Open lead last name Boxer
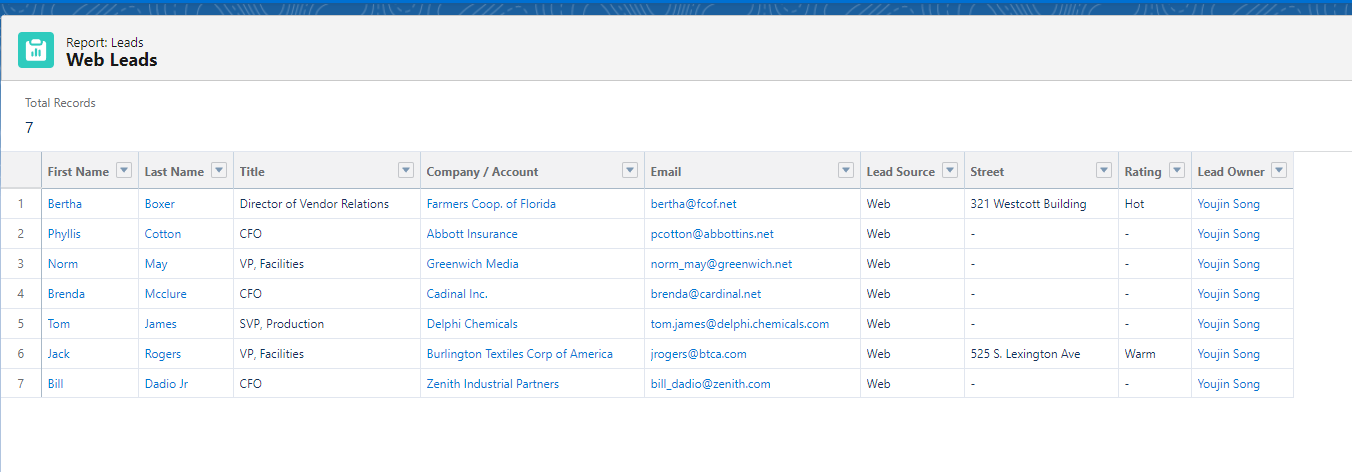The image size is (1352, 472). click(x=160, y=204)
